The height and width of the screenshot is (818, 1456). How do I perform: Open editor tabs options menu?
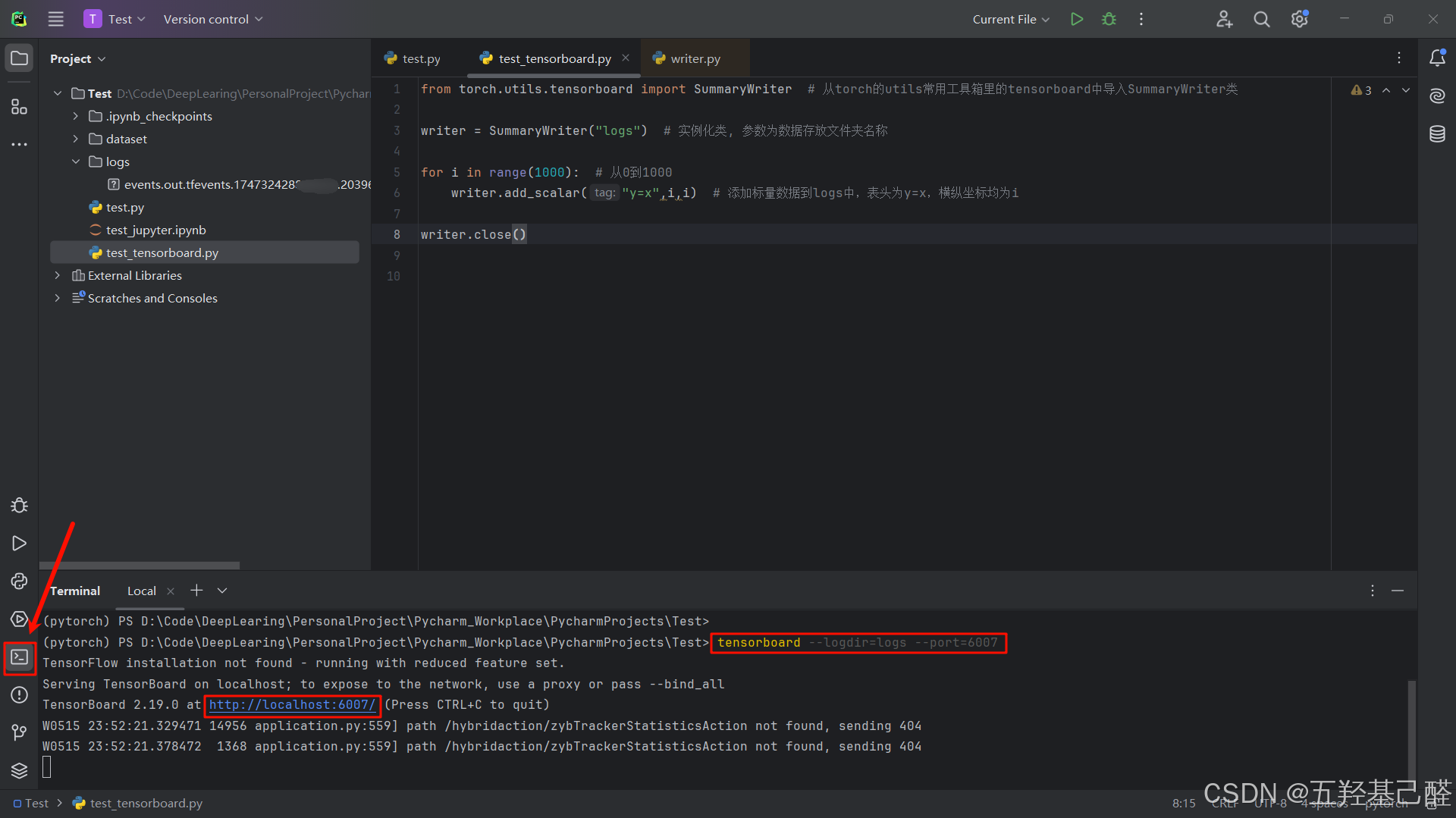coord(1399,58)
